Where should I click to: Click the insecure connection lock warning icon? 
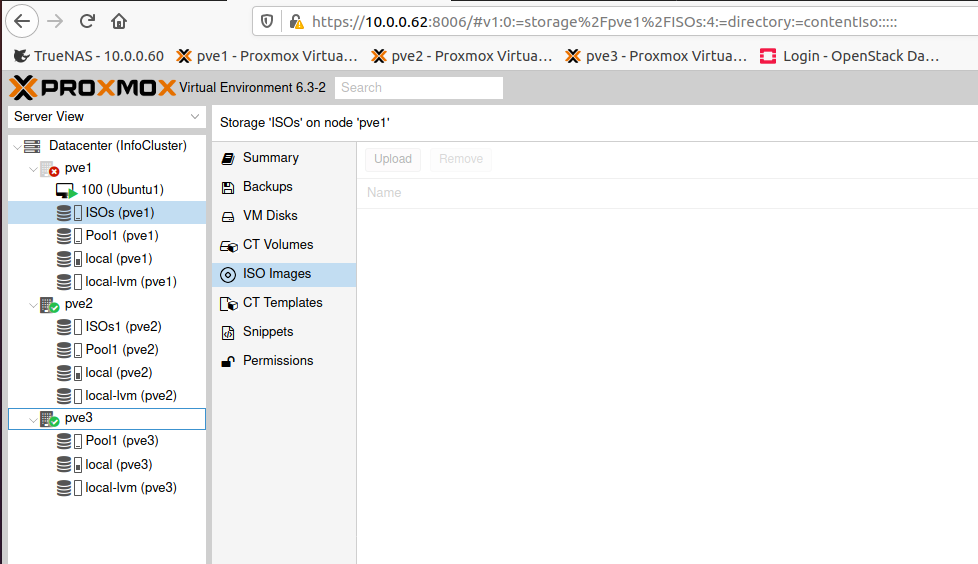coord(296,22)
